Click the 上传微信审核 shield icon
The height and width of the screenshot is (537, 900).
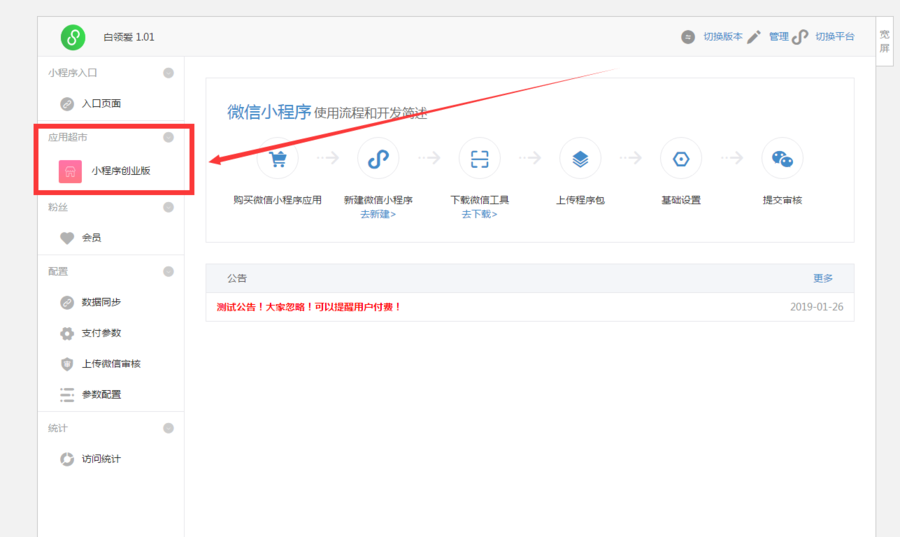(67, 364)
